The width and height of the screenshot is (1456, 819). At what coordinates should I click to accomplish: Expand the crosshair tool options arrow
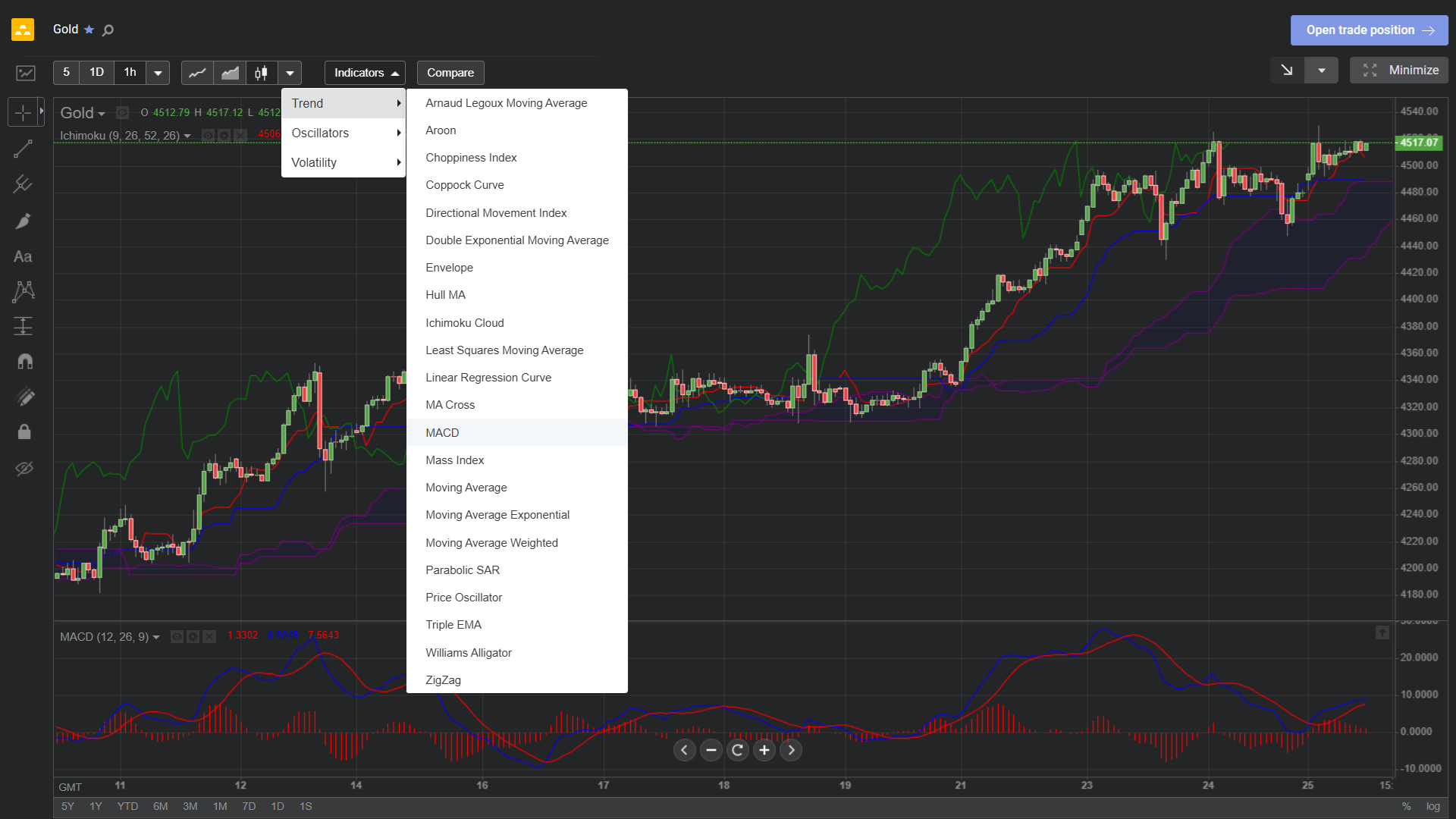coord(42,112)
